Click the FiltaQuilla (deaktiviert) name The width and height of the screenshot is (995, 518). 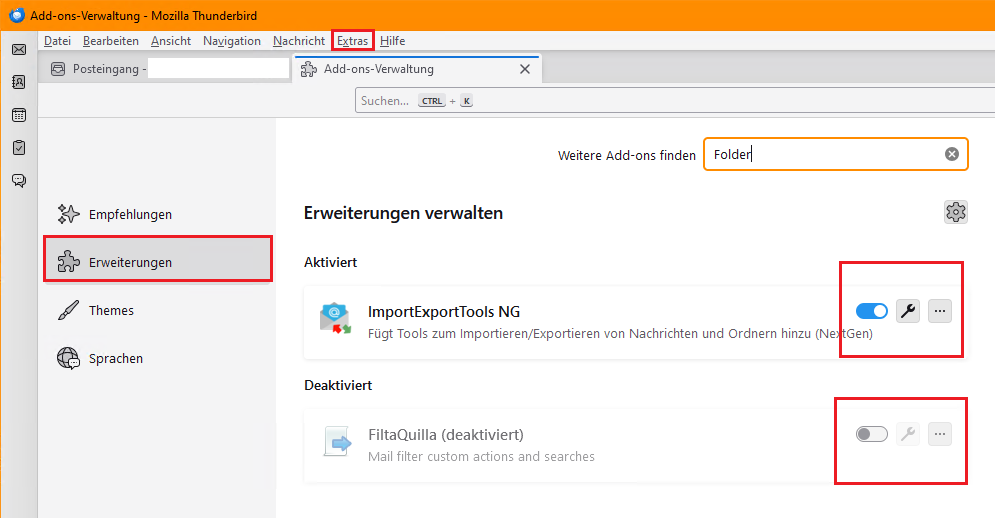click(x=445, y=435)
